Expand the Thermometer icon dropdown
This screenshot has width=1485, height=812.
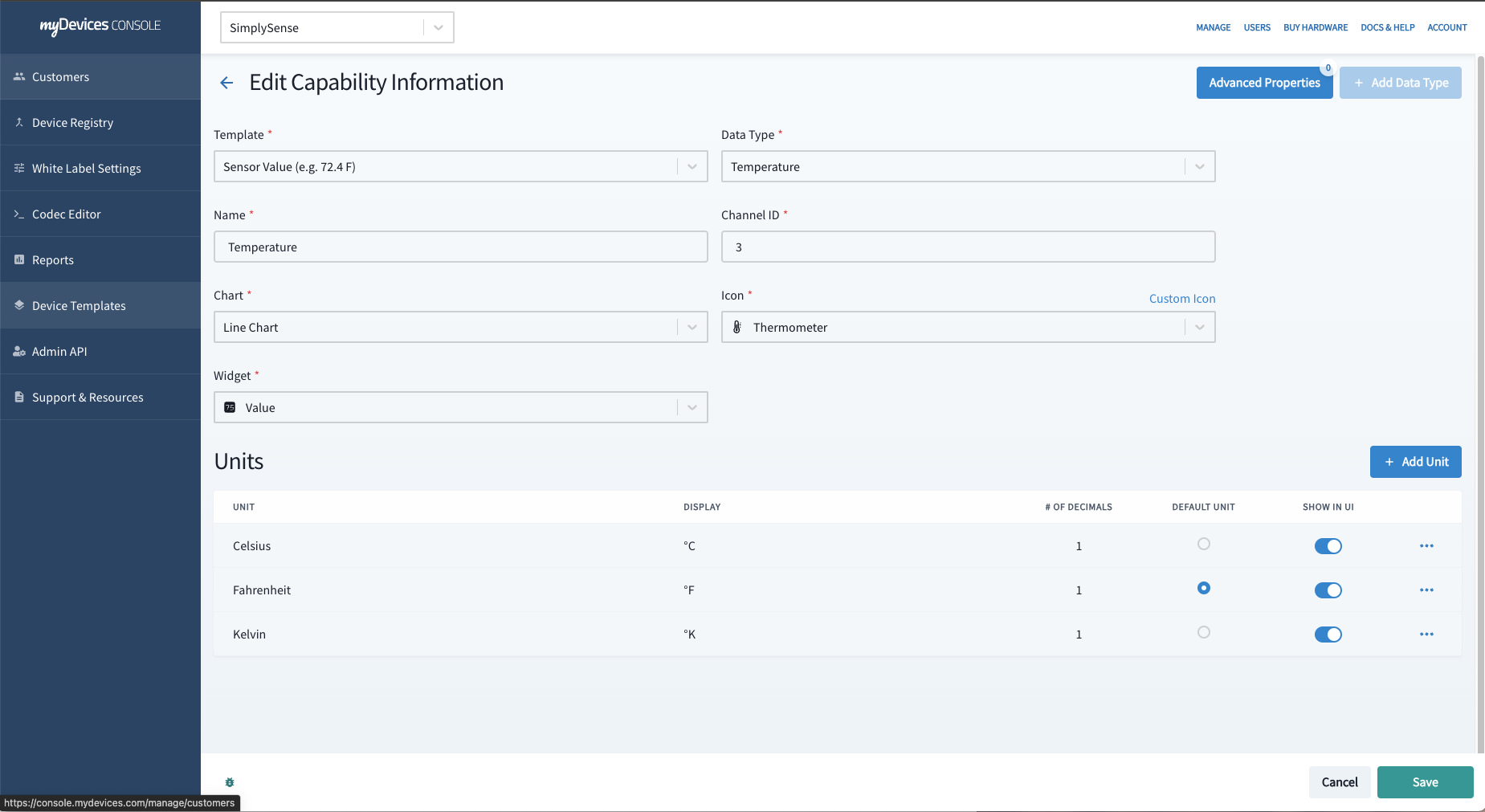coord(1199,328)
